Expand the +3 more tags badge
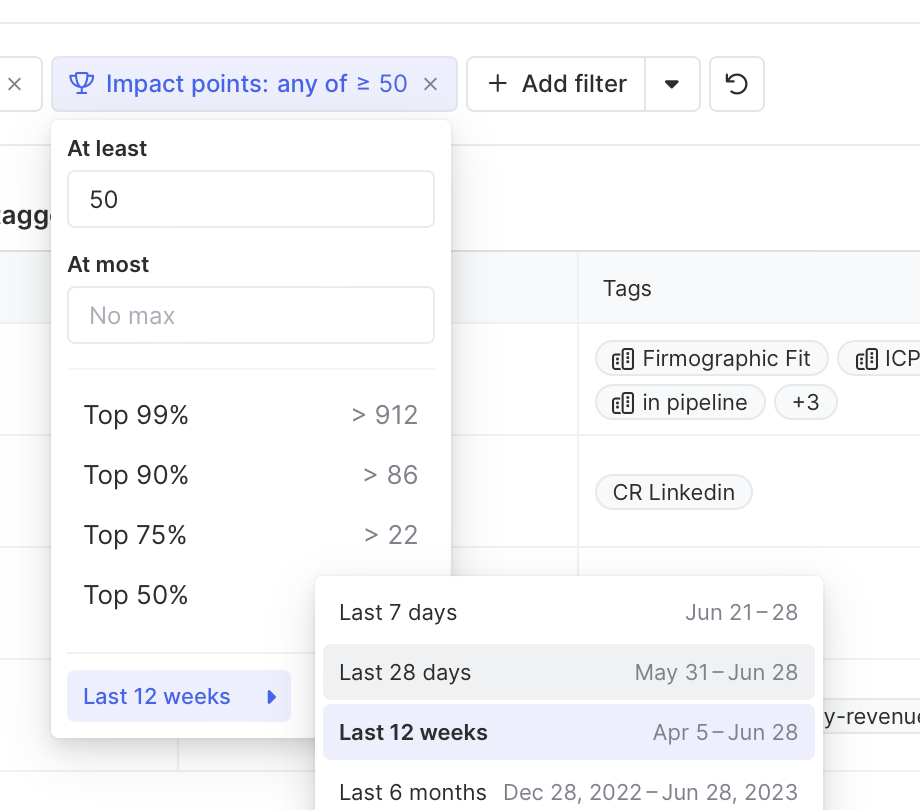 806,402
